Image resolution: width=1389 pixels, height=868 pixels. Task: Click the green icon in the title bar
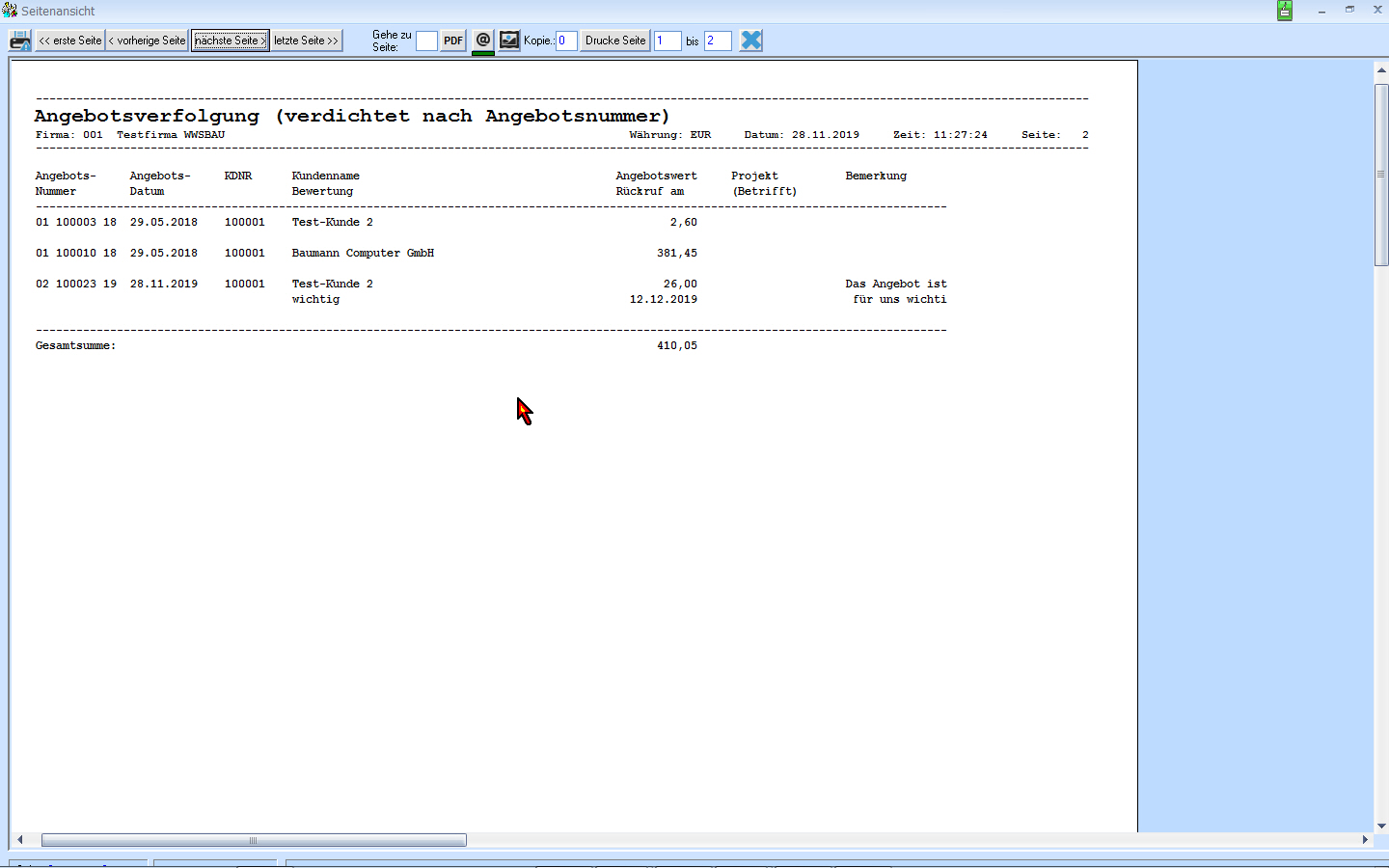(x=1285, y=10)
